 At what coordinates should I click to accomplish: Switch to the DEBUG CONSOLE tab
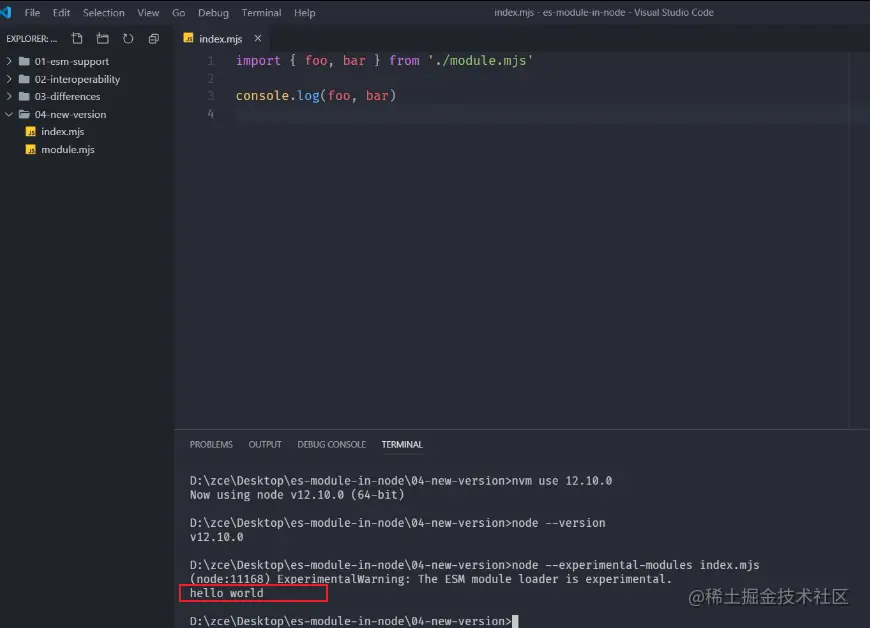[x=331, y=444]
